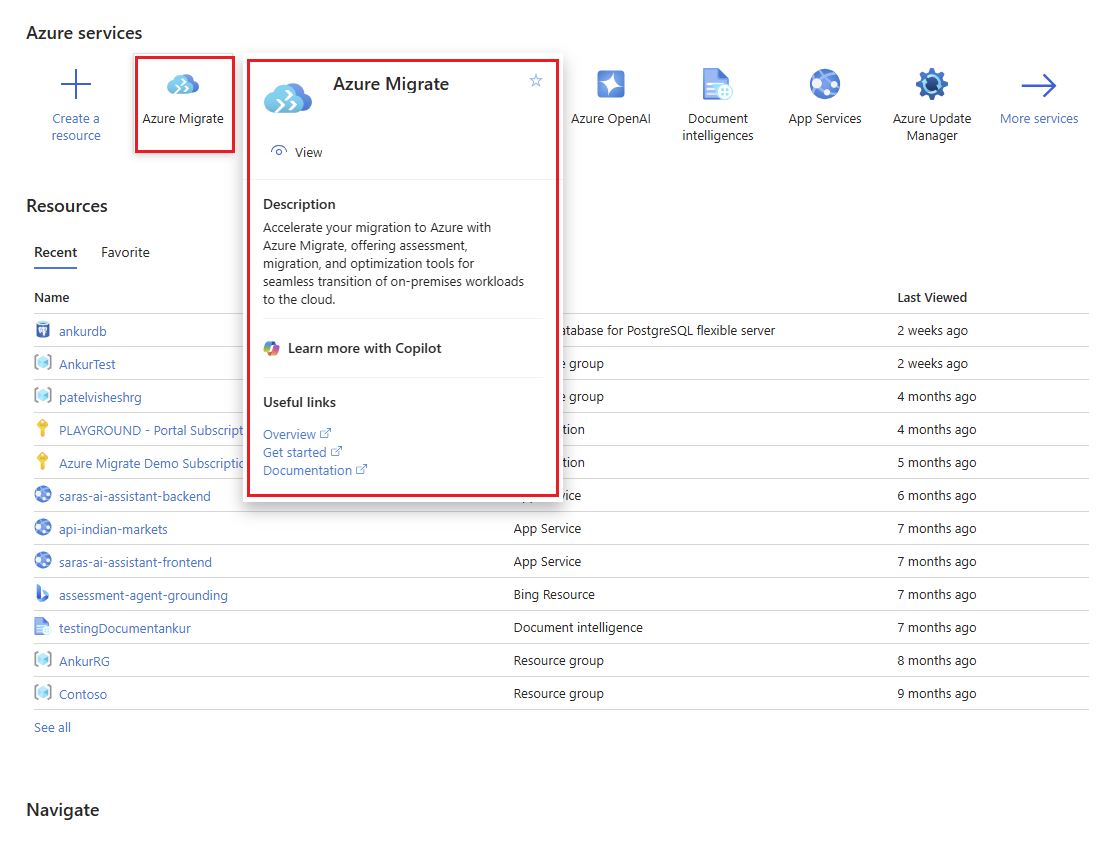Open Document intelligences service icon
Screen dimensions: 1119x845
(717, 84)
